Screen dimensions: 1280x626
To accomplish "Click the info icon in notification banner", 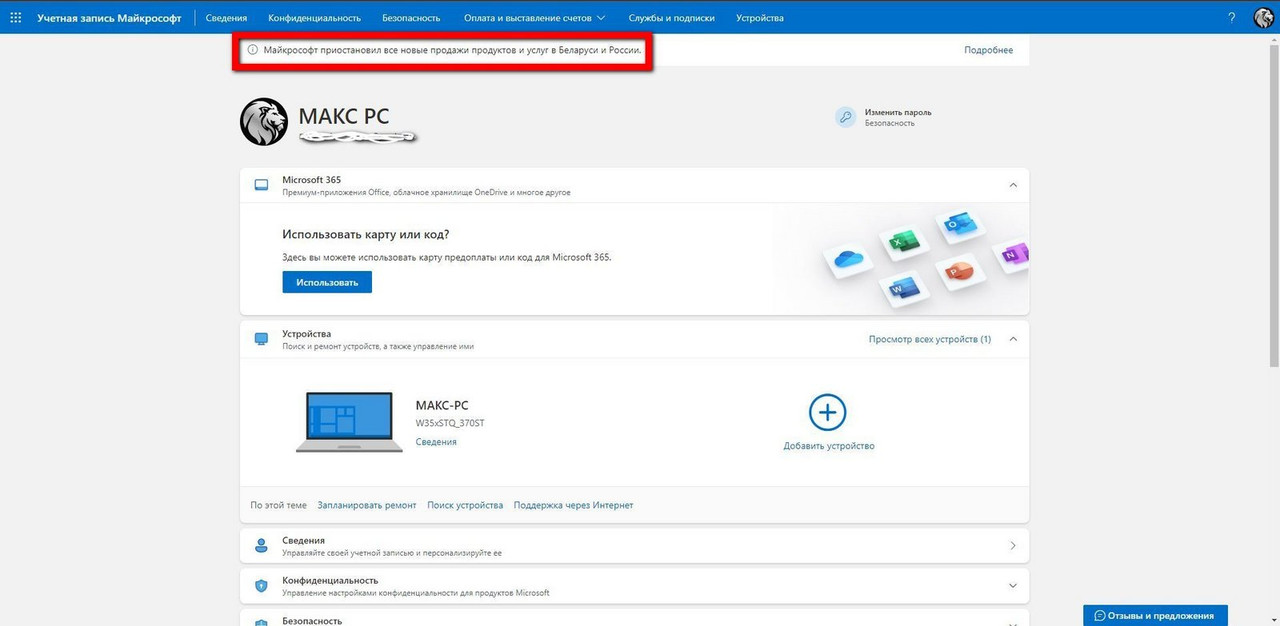I will pyautogui.click(x=252, y=49).
